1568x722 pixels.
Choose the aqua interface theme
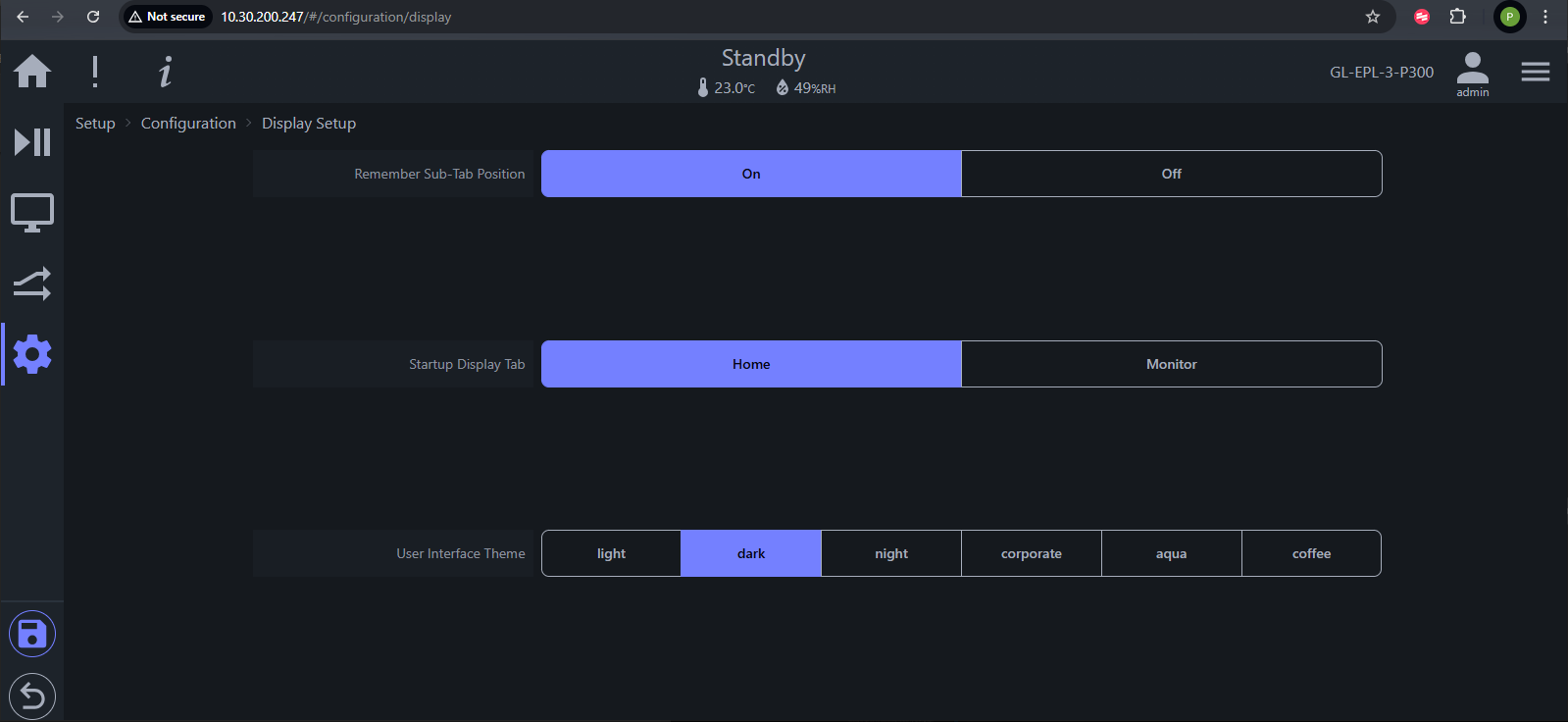(1172, 553)
